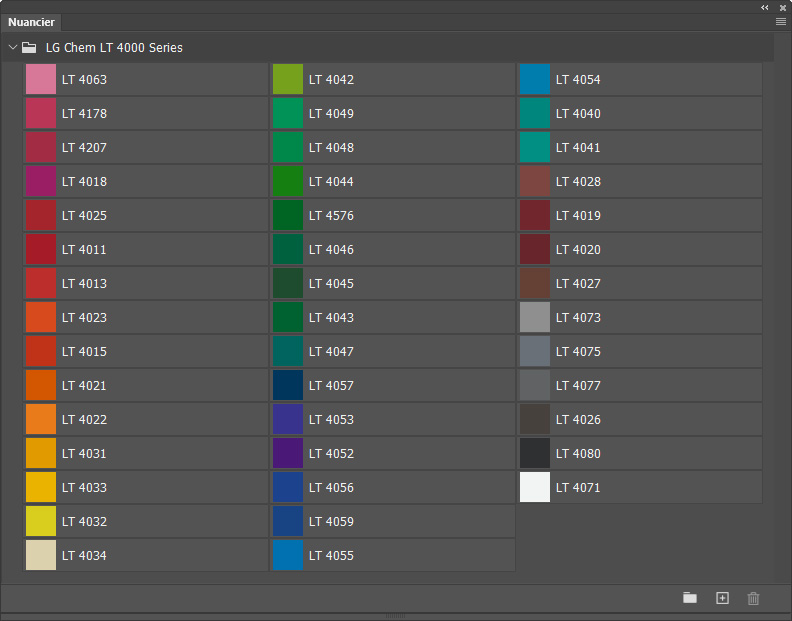
Task: Pick the beige LT 4034 swatch
Action: click(41, 555)
